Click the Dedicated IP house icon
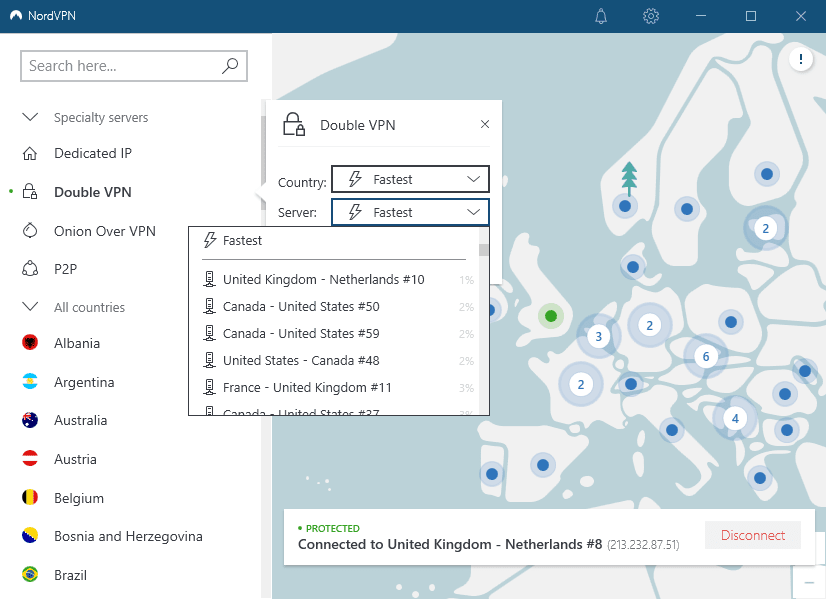 coord(30,153)
